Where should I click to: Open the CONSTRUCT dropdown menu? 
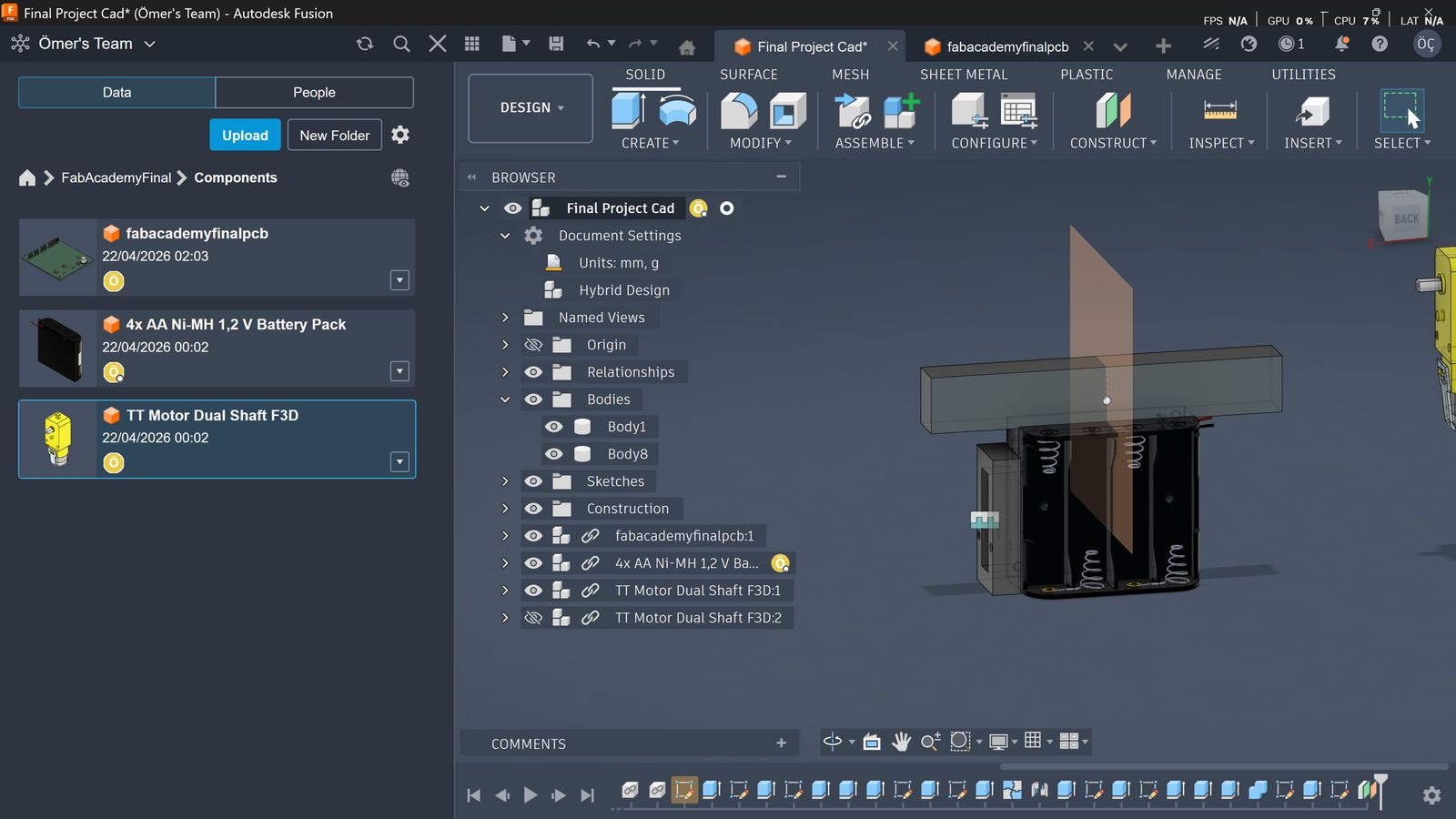pos(1113,143)
